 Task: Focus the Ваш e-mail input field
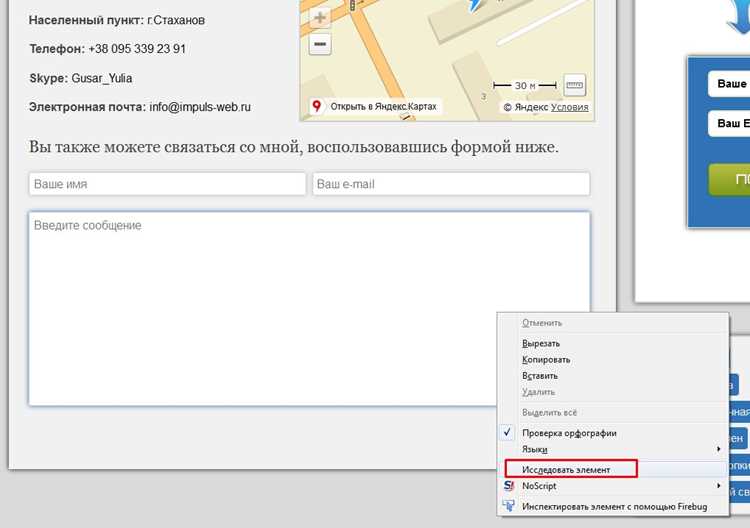point(451,184)
